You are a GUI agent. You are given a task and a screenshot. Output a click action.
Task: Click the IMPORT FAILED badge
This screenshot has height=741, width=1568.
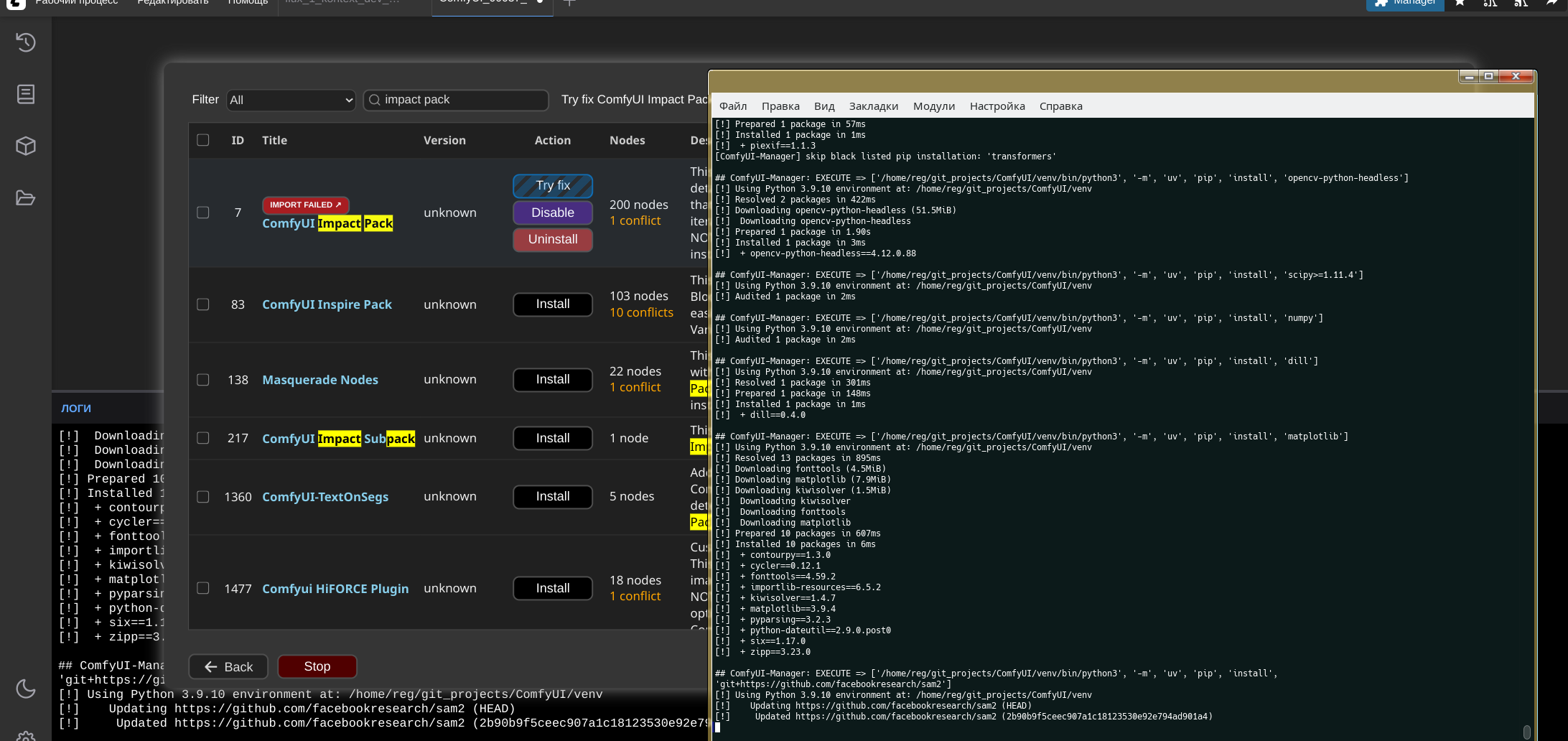(x=305, y=205)
